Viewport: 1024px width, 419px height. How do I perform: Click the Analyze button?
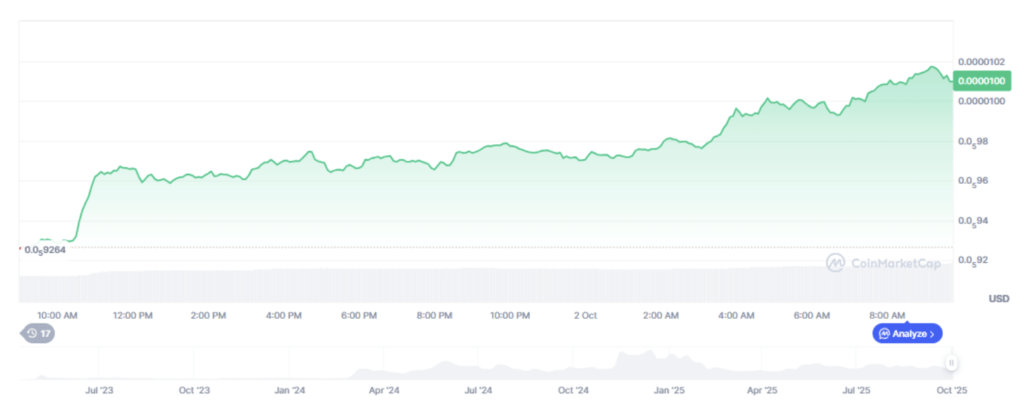[907, 333]
